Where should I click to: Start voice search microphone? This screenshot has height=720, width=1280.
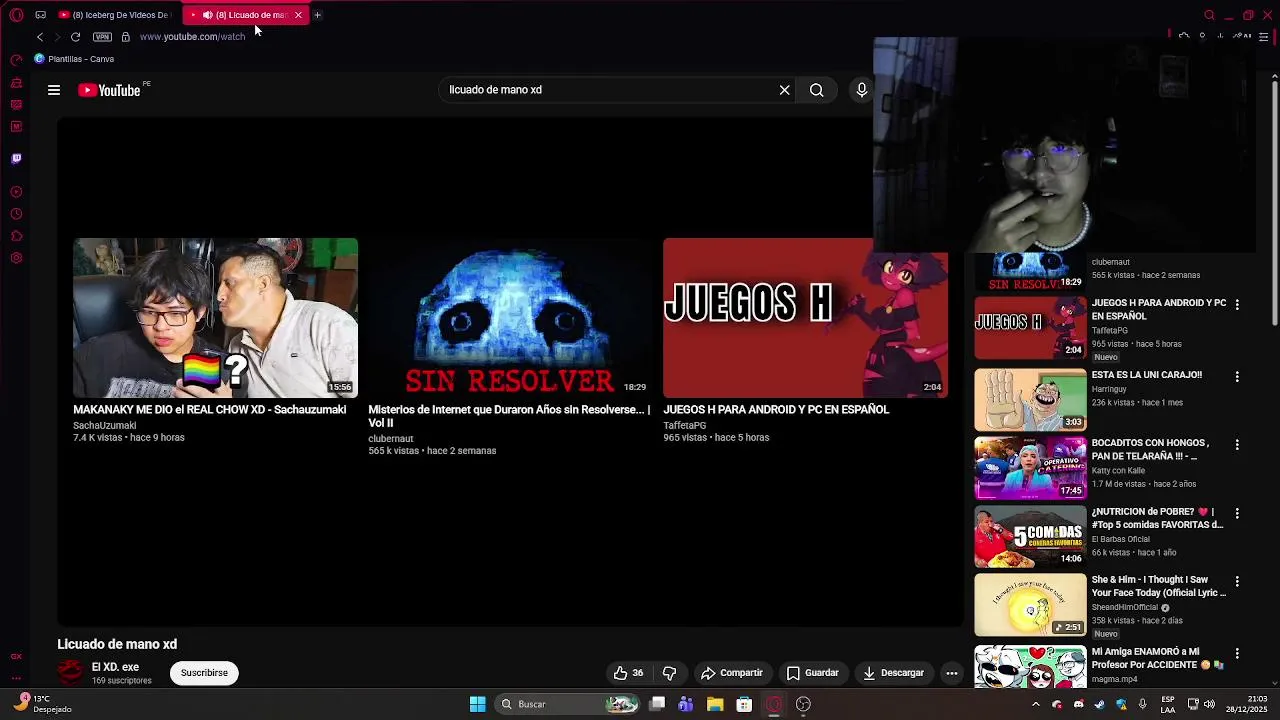click(862, 90)
